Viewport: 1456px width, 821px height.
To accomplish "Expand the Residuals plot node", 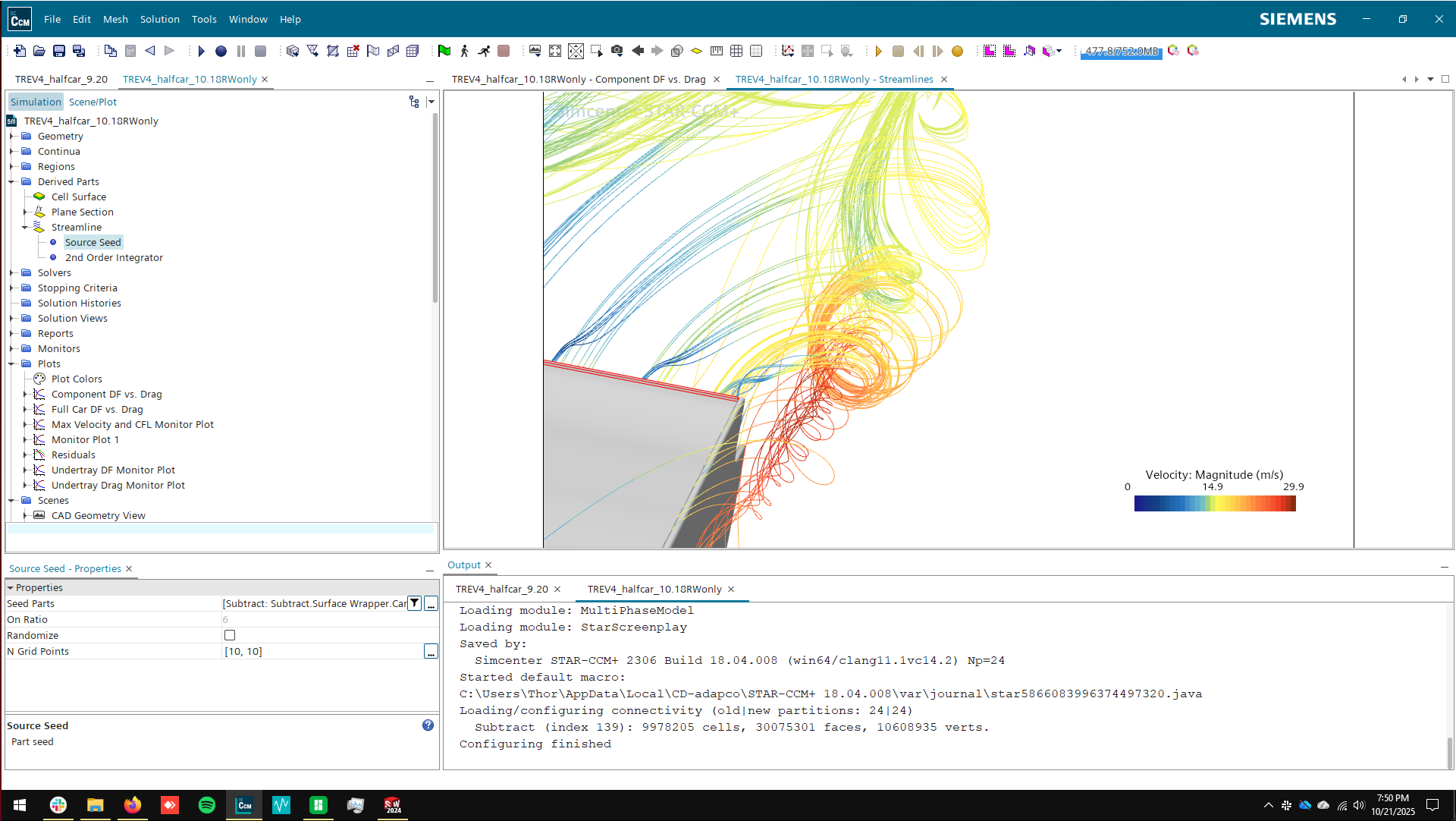I will click(x=25, y=455).
